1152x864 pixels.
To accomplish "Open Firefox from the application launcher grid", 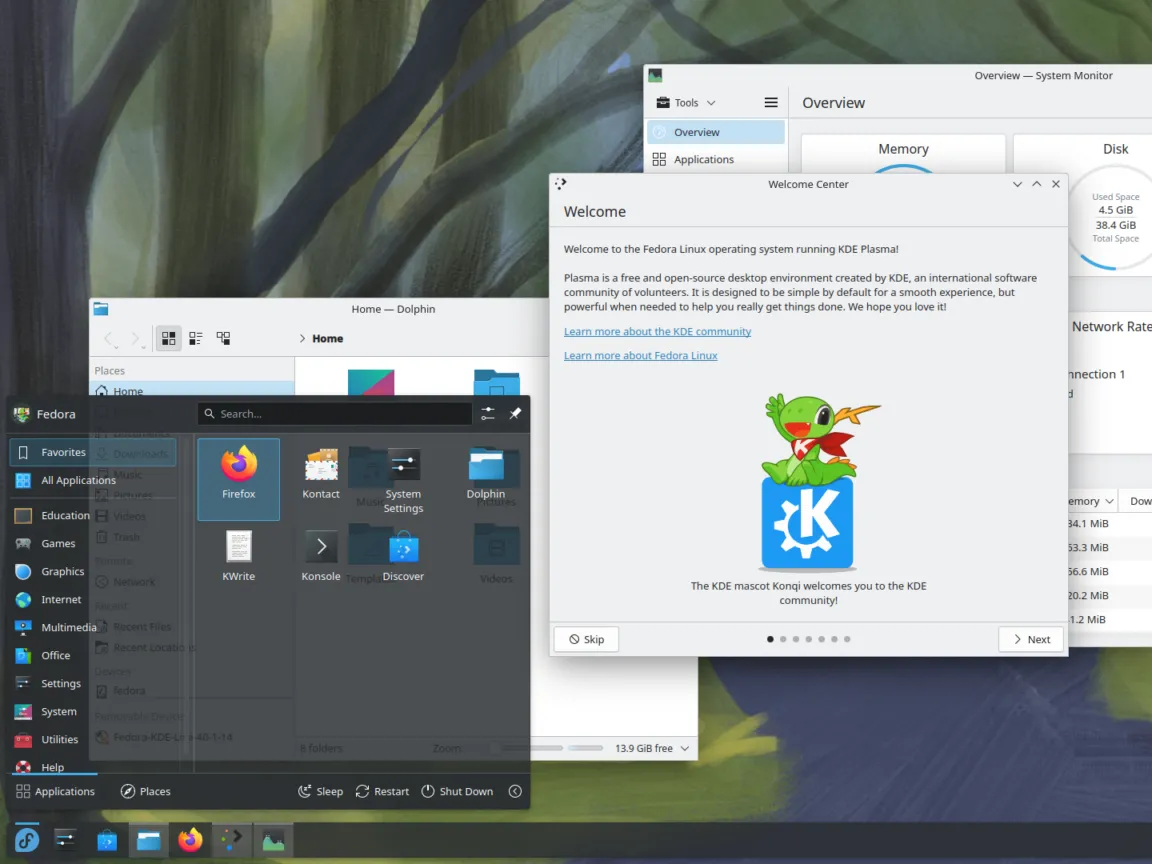I will click(238, 478).
